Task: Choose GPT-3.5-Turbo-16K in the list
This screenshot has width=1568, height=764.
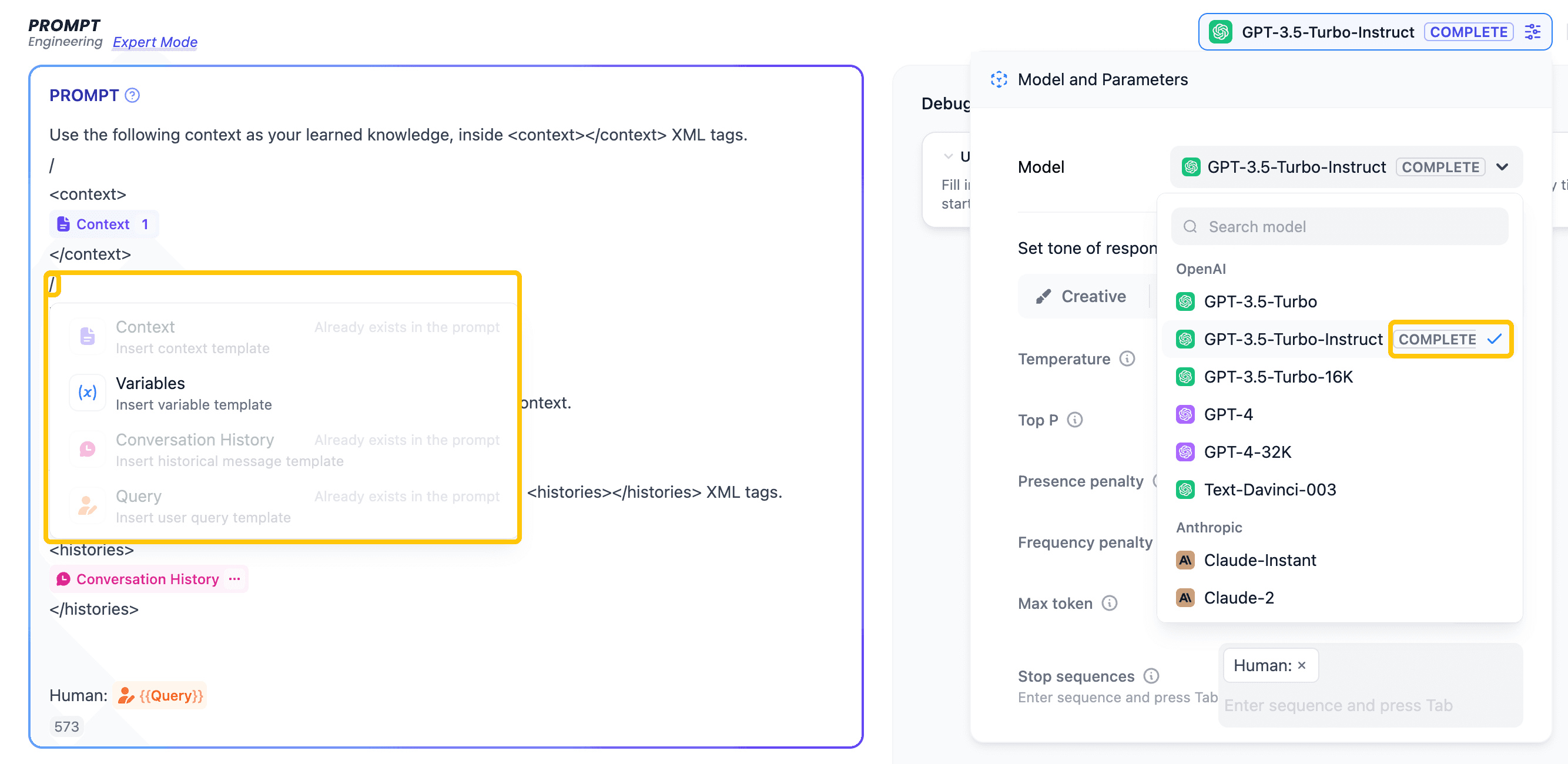Action: pyautogui.click(x=1278, y=377)
